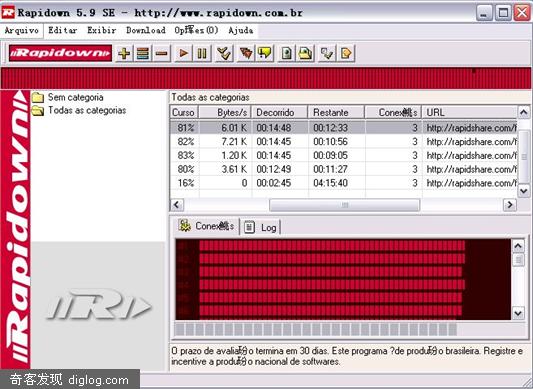Click the 04:15:40 remaining time cell
The width and height of the screenshot is (533, 389).
tap(330, 183)
